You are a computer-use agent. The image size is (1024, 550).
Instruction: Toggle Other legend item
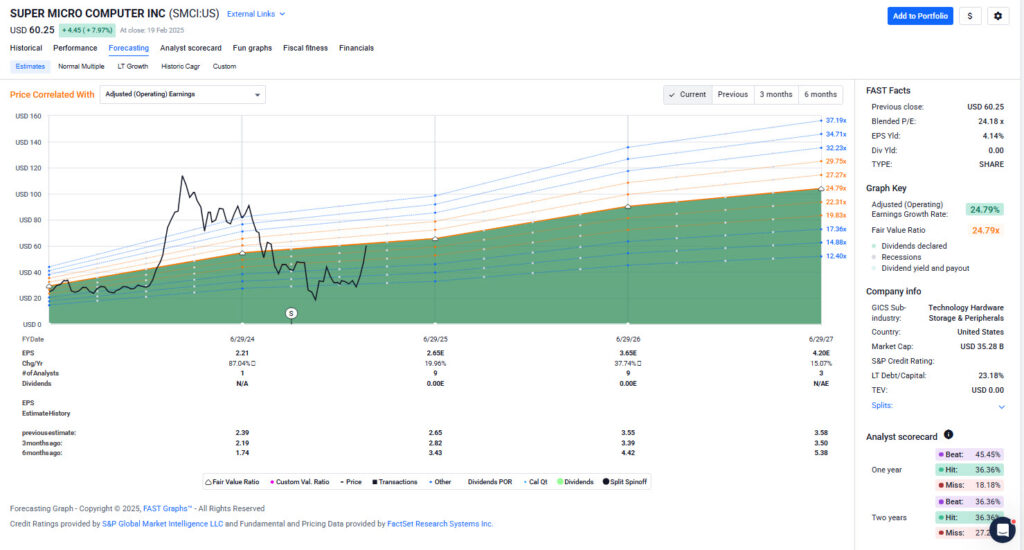[440, 482]
